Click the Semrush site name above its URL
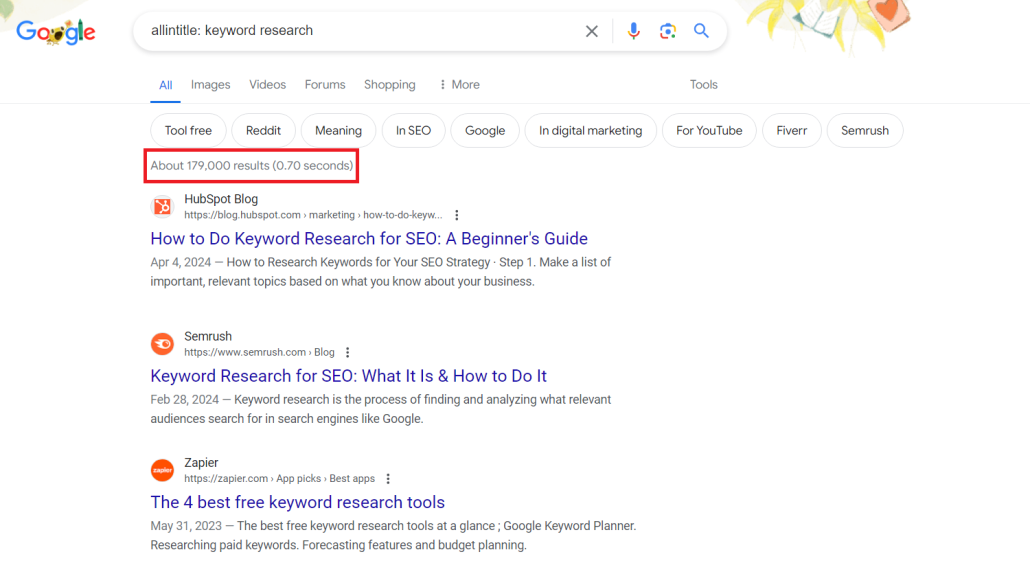This screenshot has height=574, width=1030. coord(208,336)
